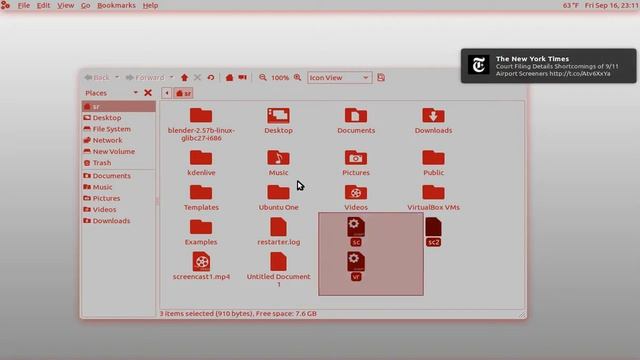
Task: Open the Edit menu
Action: [x=43, y=5]
